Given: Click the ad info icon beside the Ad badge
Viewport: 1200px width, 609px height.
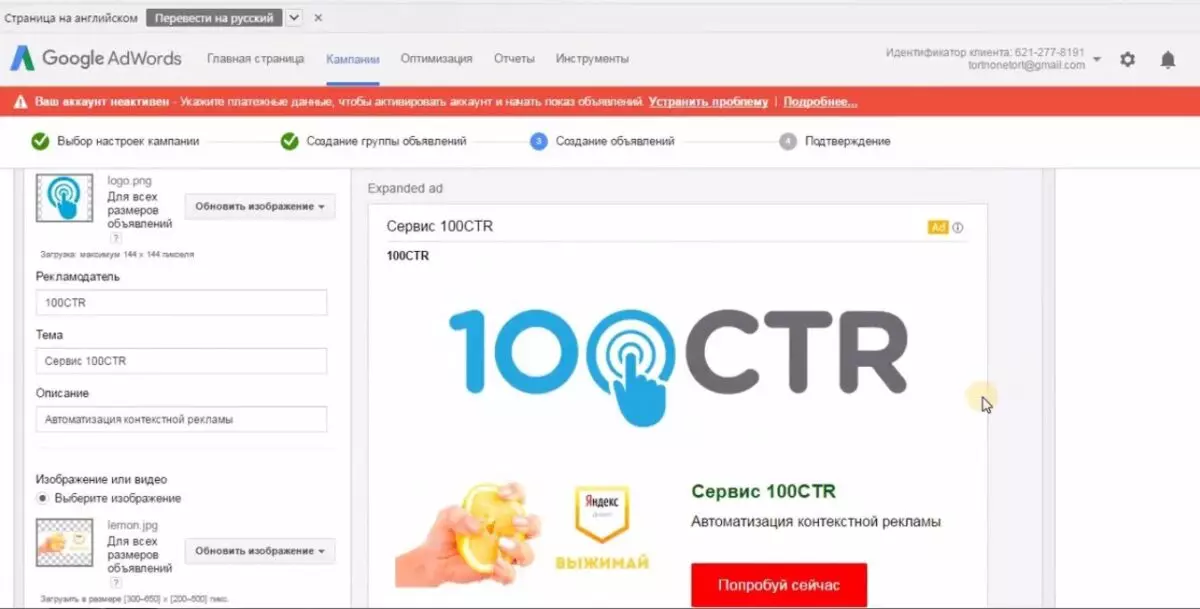Looking at the screenshot, I should point(958,227).
